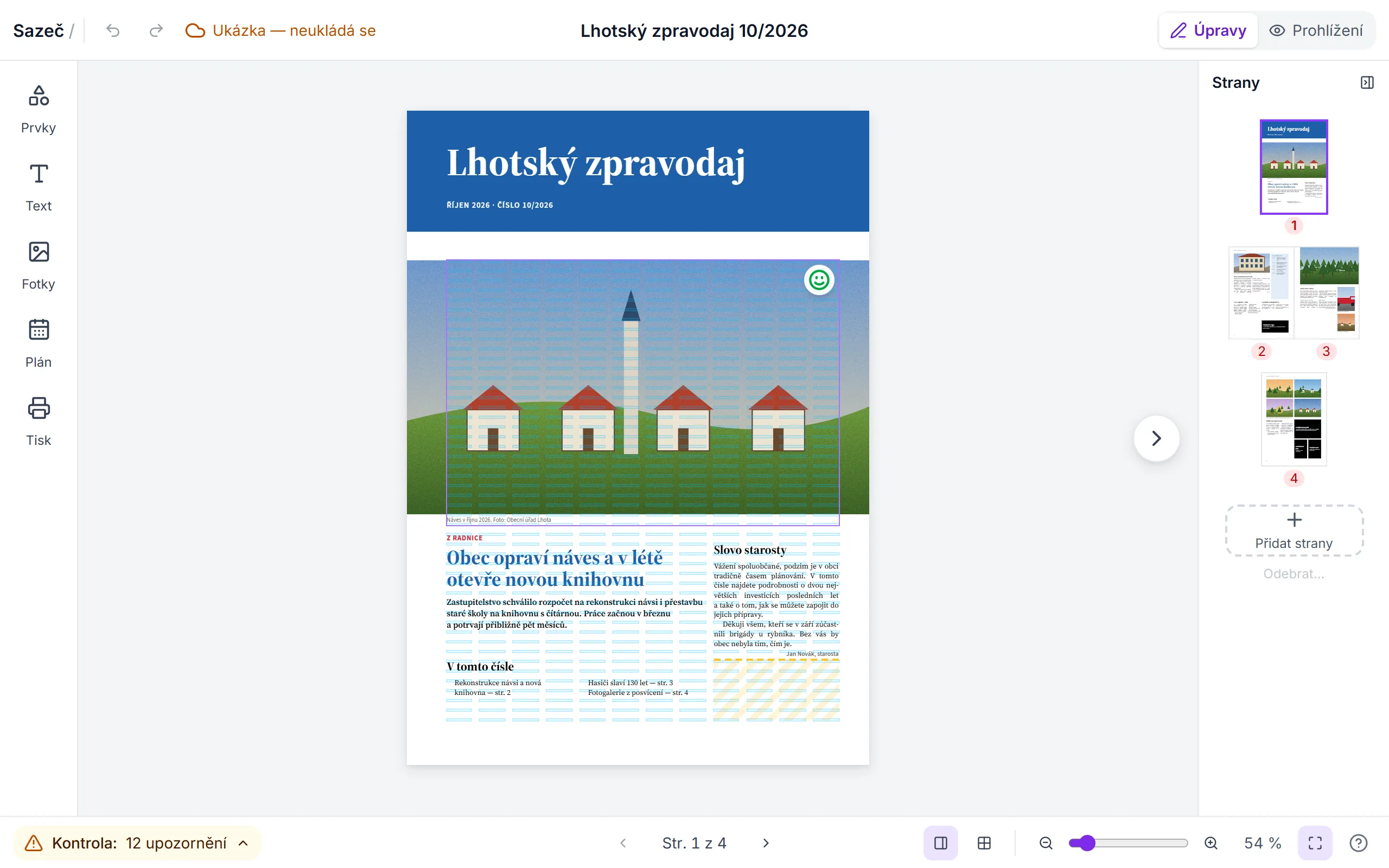This screenshot has width=1389, height=868.
Task: Select page 2 thumbnail
Action: coord(1261,293)
